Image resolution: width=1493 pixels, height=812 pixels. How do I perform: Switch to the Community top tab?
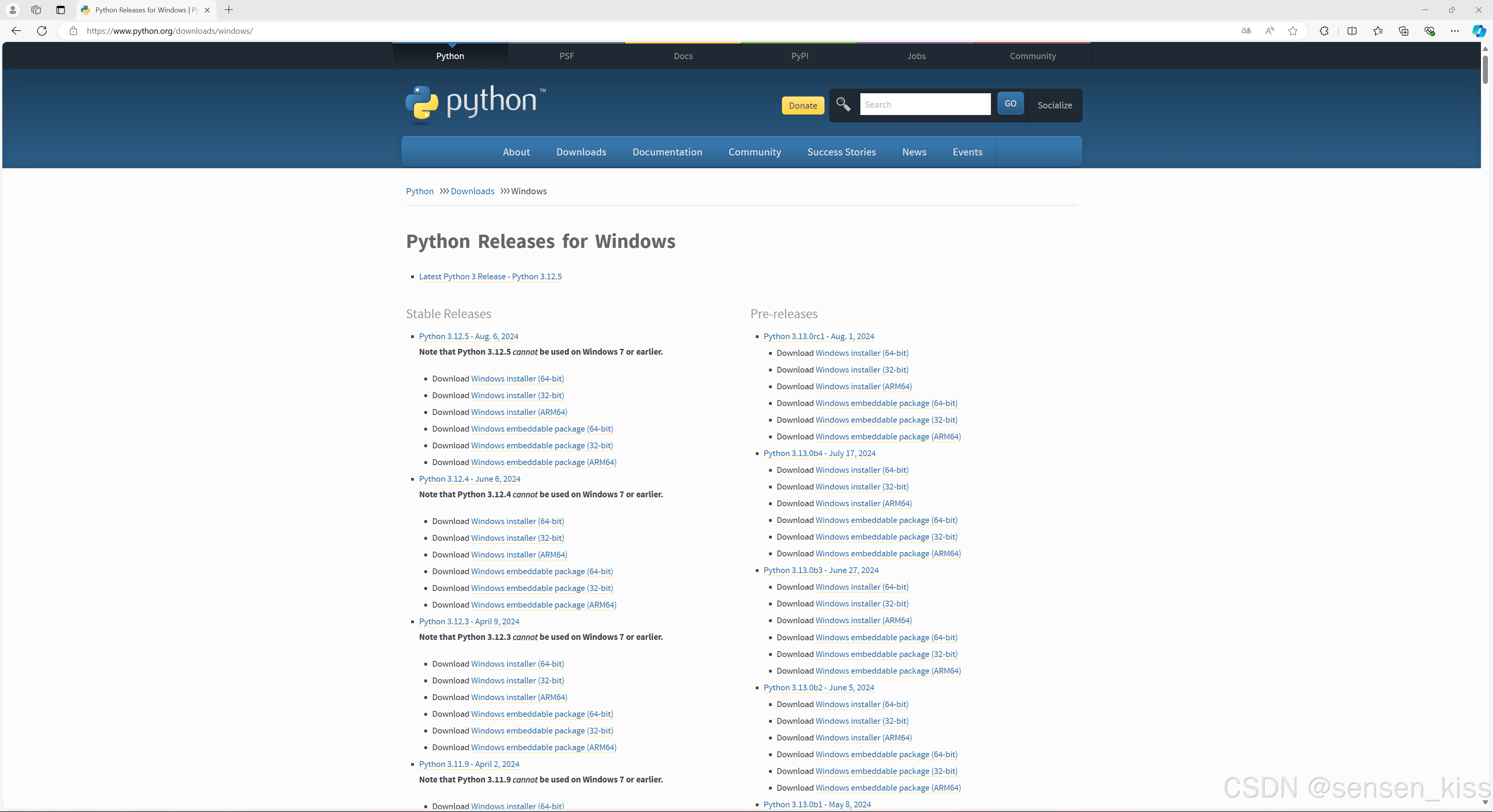(1032, 56)
